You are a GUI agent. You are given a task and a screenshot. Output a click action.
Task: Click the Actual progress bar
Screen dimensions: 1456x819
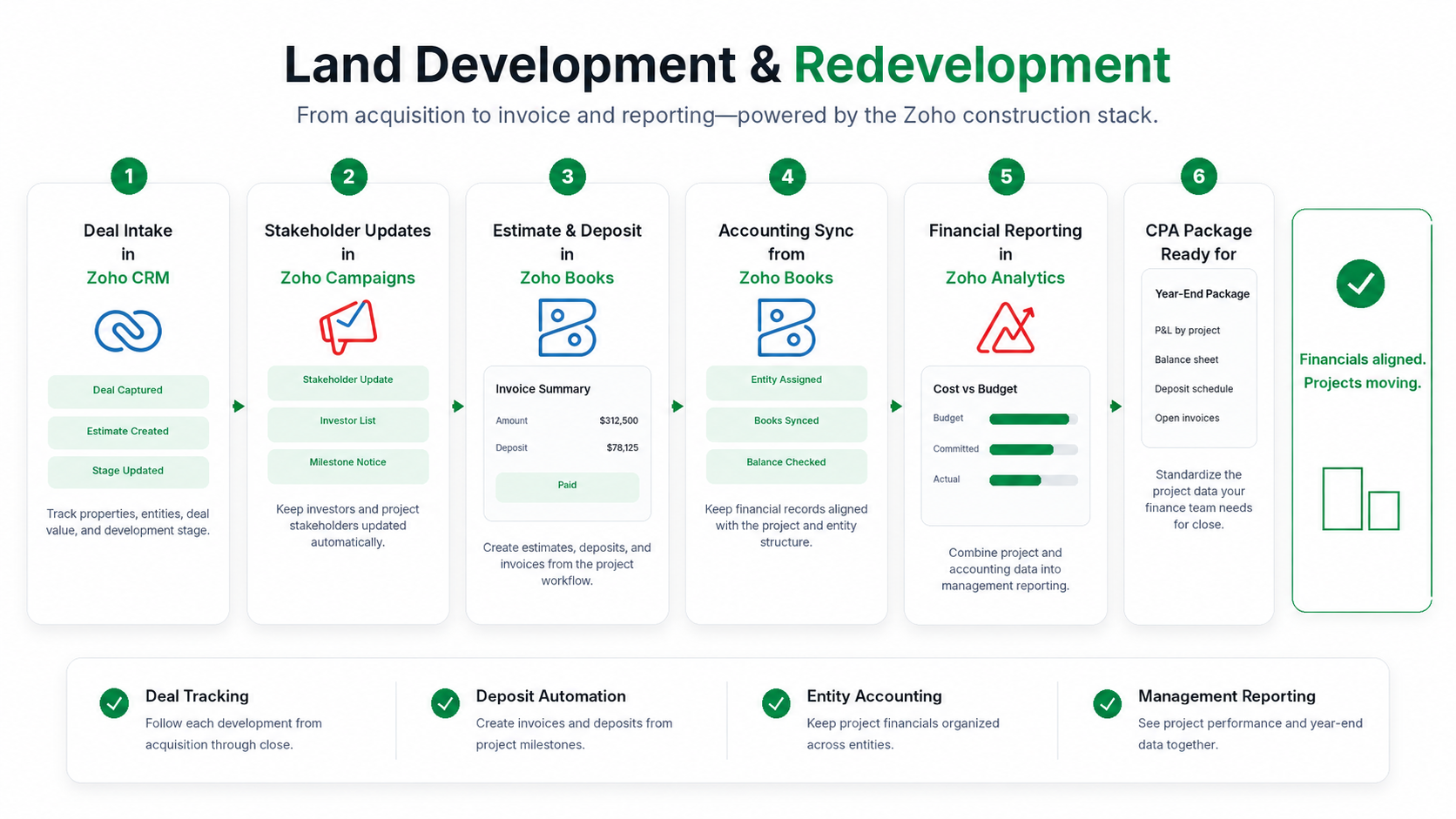tap(1034, 480)
